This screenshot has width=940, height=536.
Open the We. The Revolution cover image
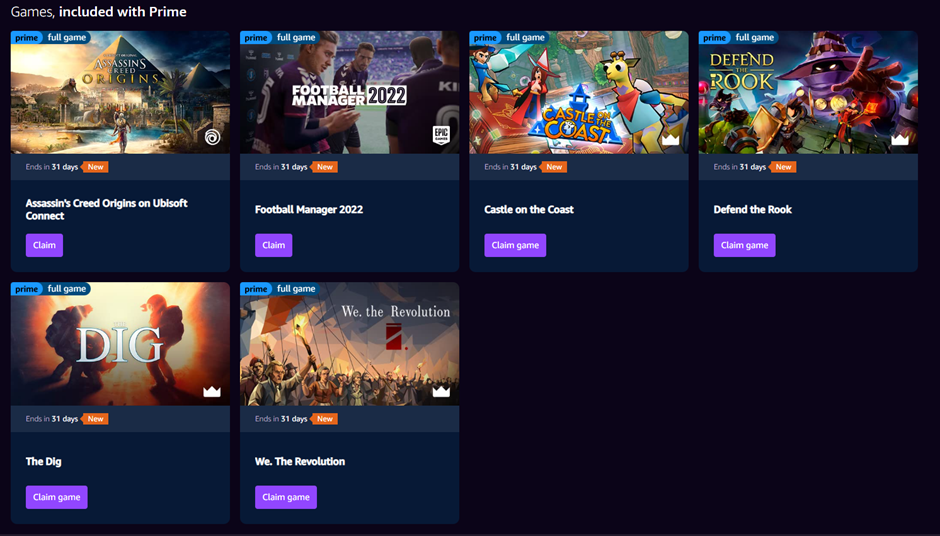pos(350,344)
